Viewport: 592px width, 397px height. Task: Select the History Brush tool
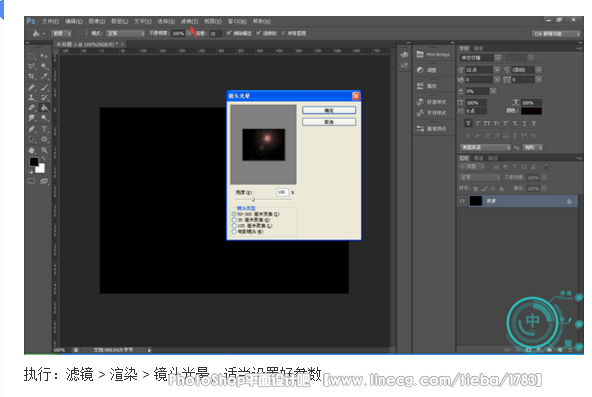pos(45,98)
